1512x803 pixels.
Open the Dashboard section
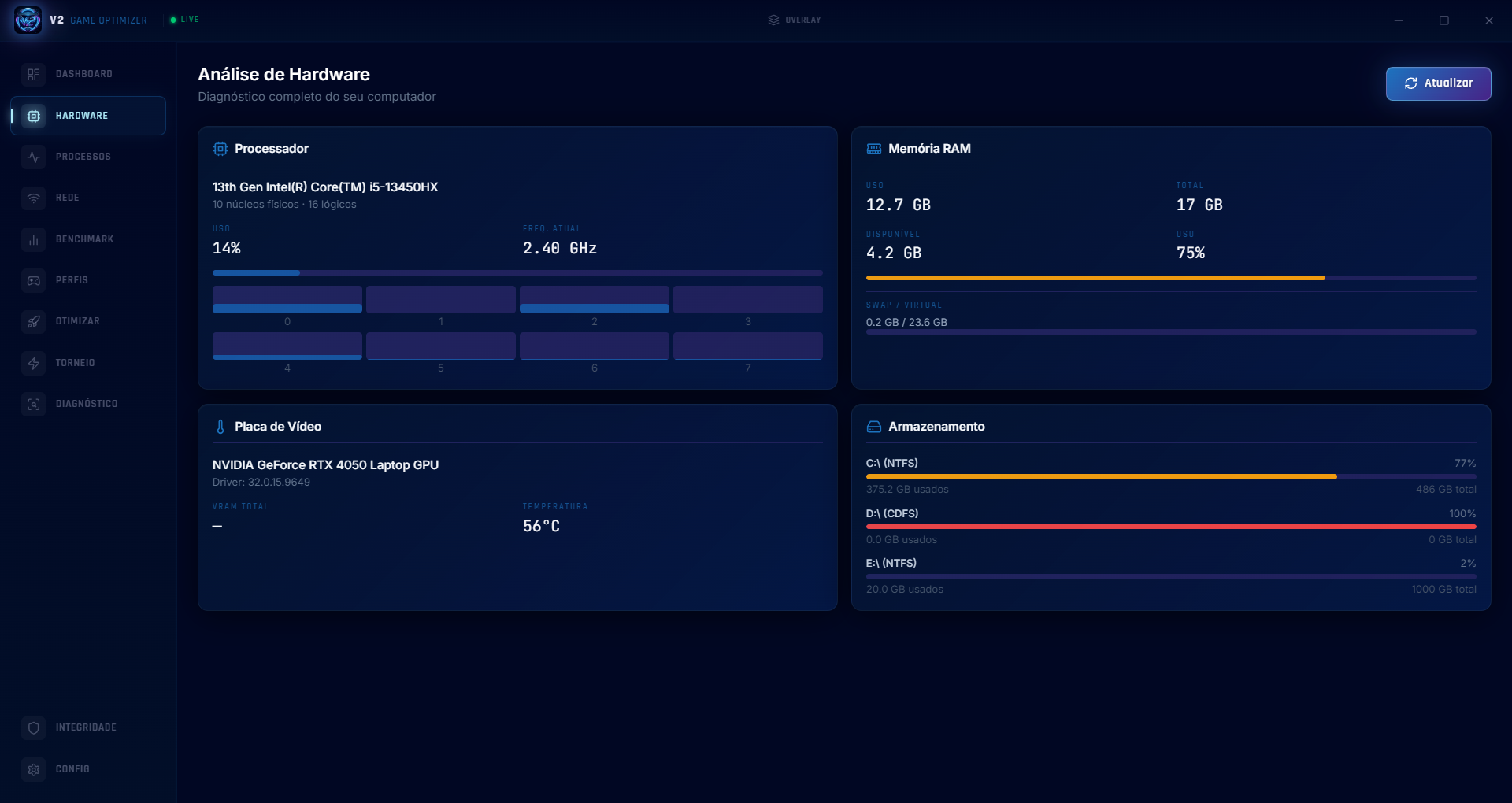point(88,74)
